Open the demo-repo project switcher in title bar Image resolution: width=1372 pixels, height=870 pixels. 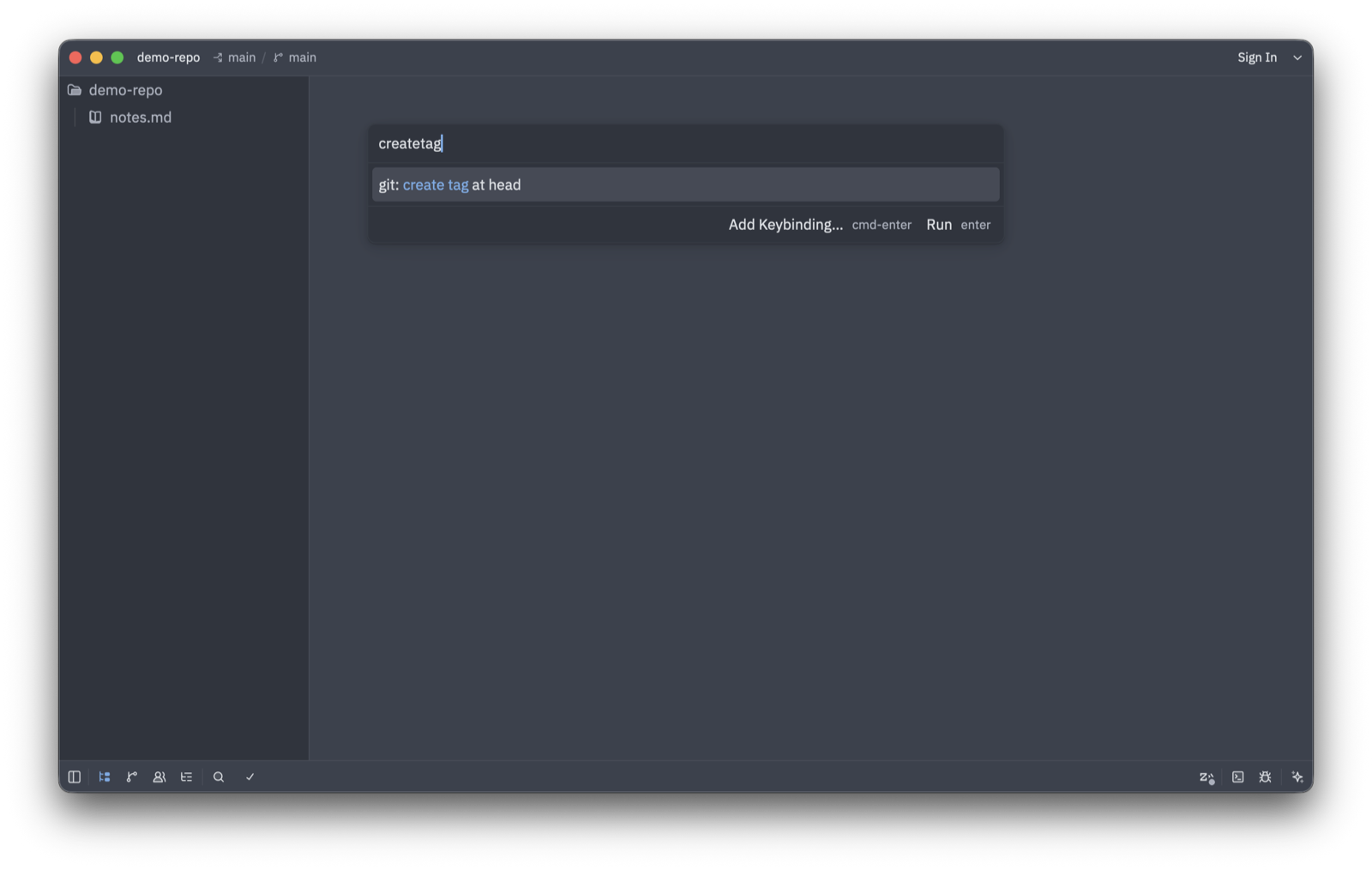[x=168, y=57]
